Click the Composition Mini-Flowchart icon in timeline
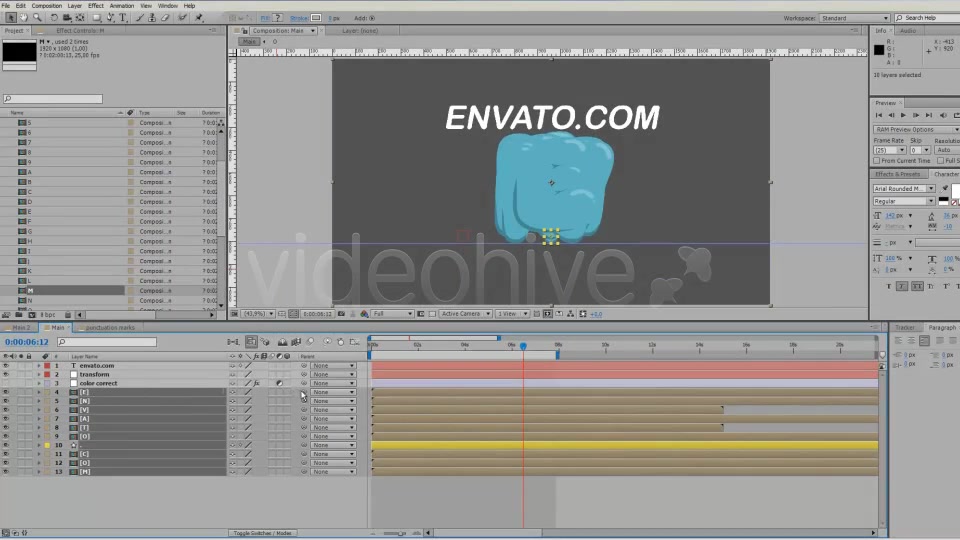Screen dimensions: 960x540 (x=233, y=342)
